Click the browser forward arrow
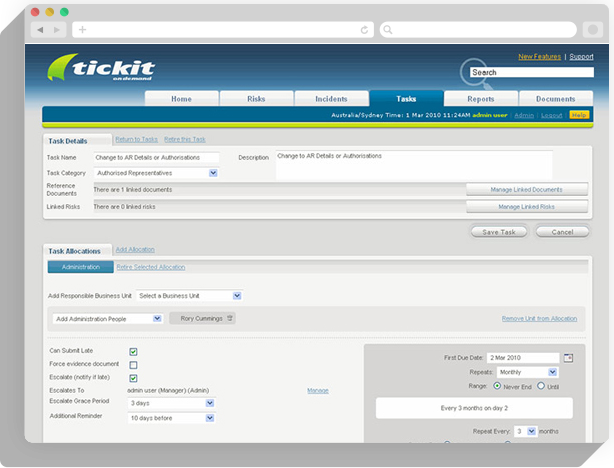This screenshot has width=614, height=468. pos(56,30)
